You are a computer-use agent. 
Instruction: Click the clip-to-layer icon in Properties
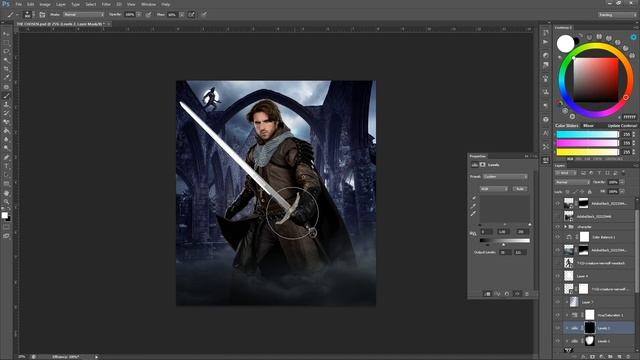point(487,294)
